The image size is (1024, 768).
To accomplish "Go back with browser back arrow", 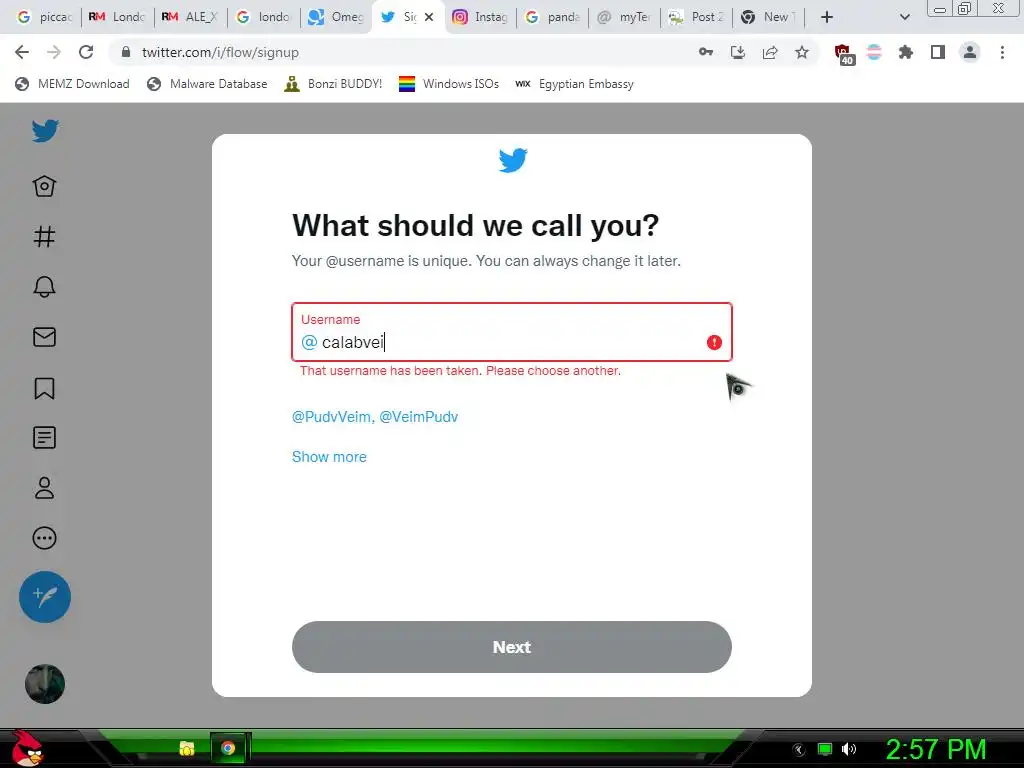I will (22, 52).
